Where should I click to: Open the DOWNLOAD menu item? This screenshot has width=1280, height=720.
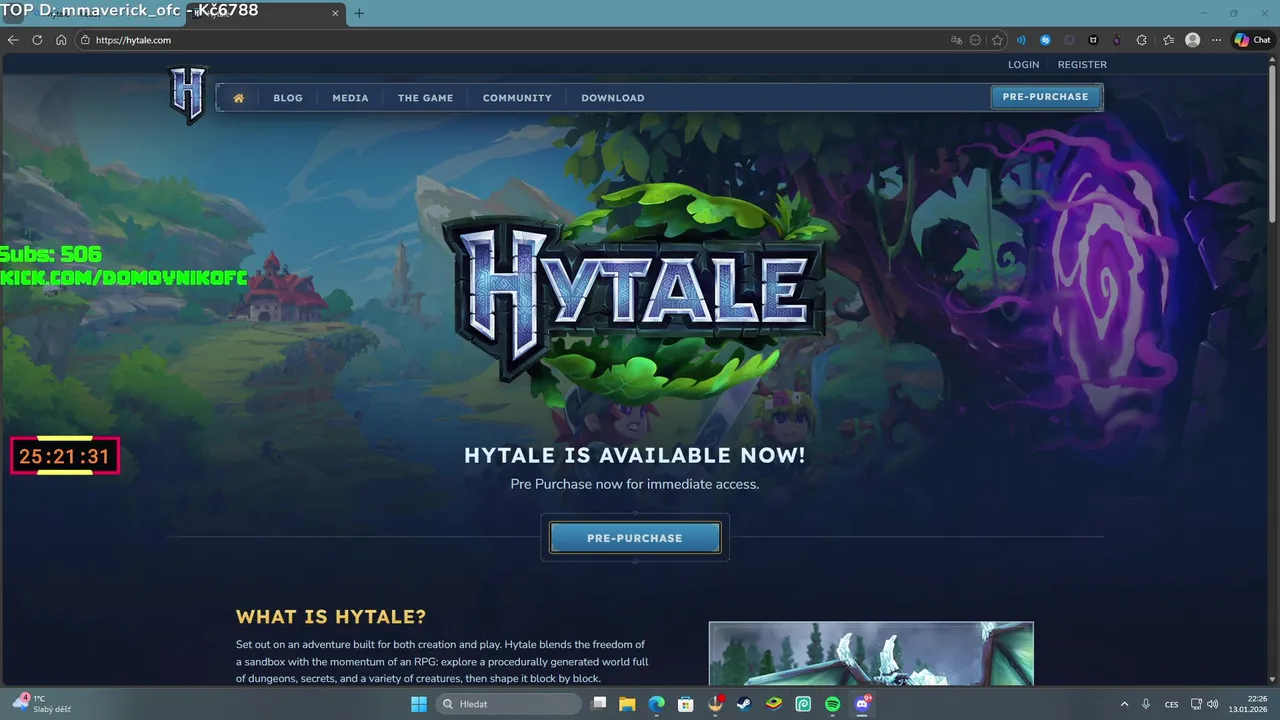(x=613, y=98)
